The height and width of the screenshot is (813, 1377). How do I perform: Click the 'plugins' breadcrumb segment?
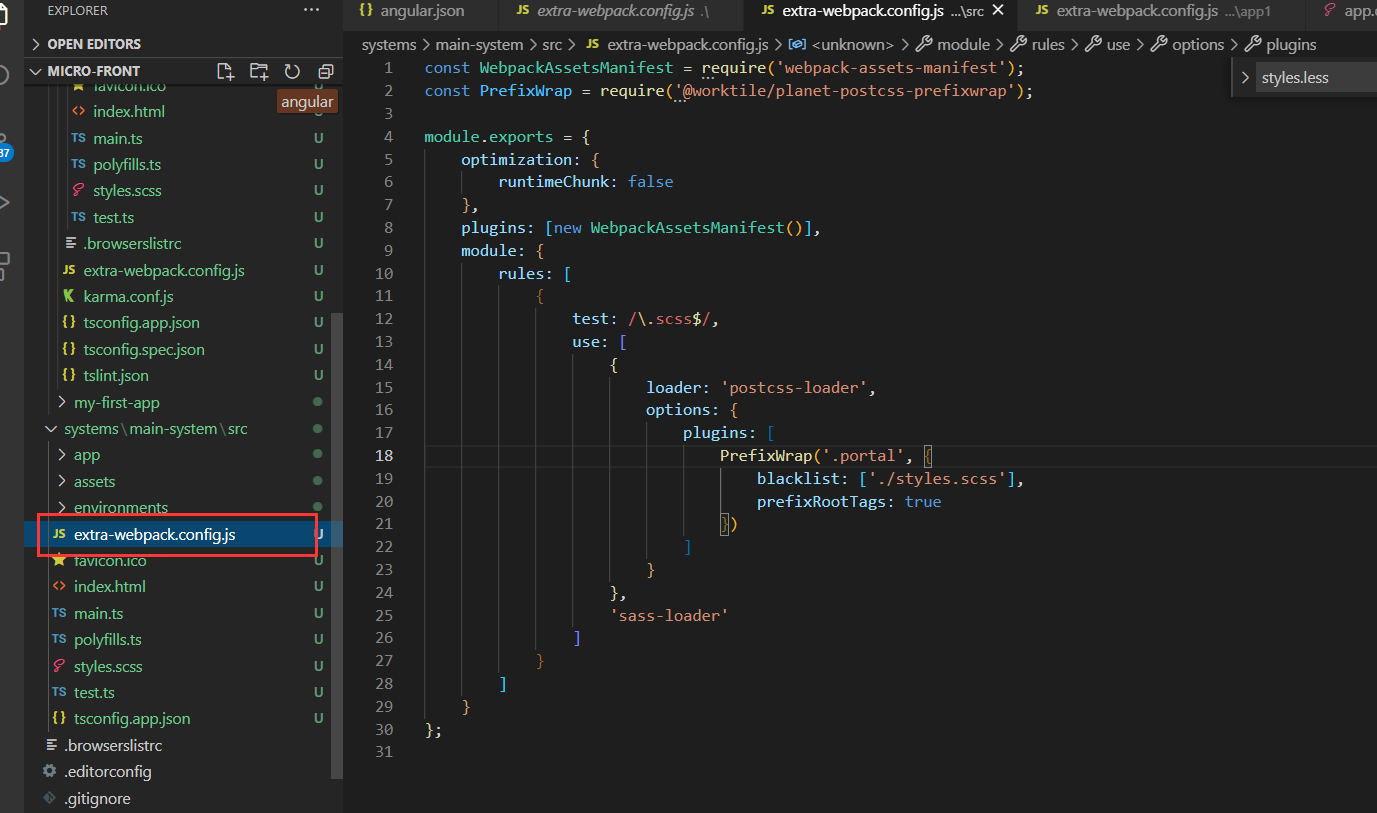click(x=1291, y=44)
